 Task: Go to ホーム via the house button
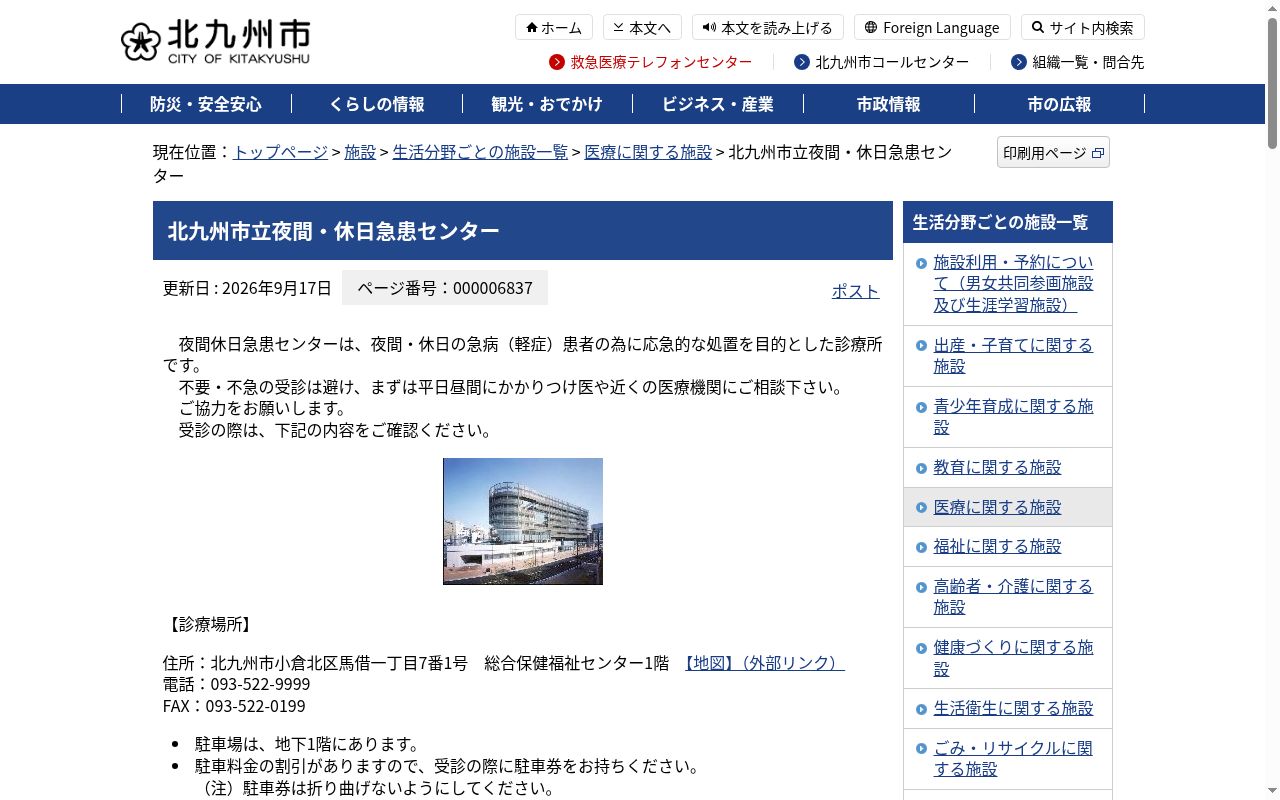554,27
